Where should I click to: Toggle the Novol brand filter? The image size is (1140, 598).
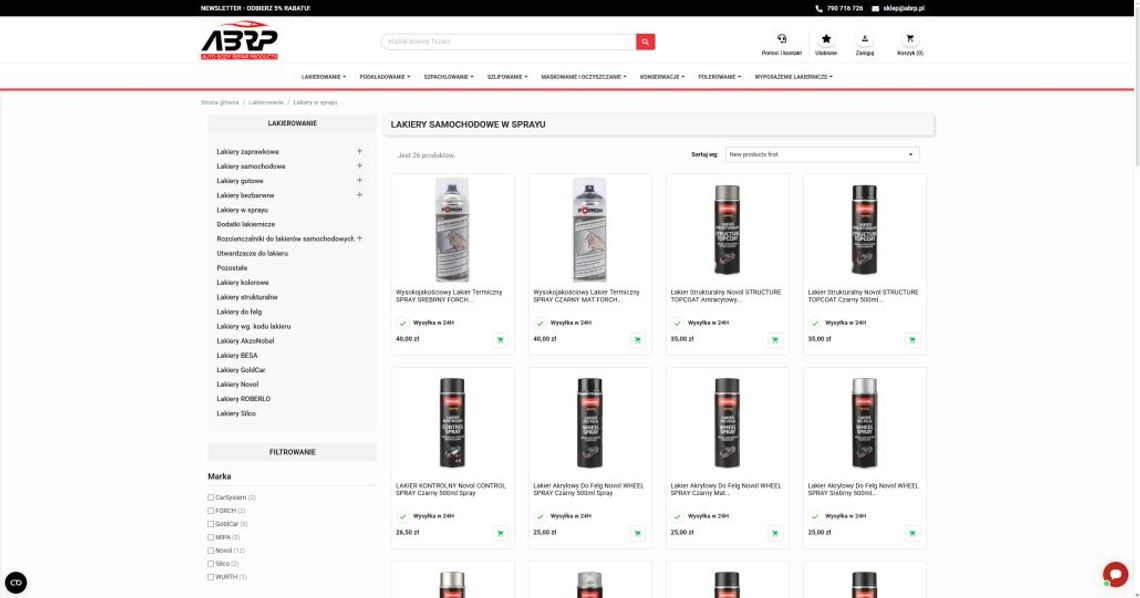tap(211, 551)
